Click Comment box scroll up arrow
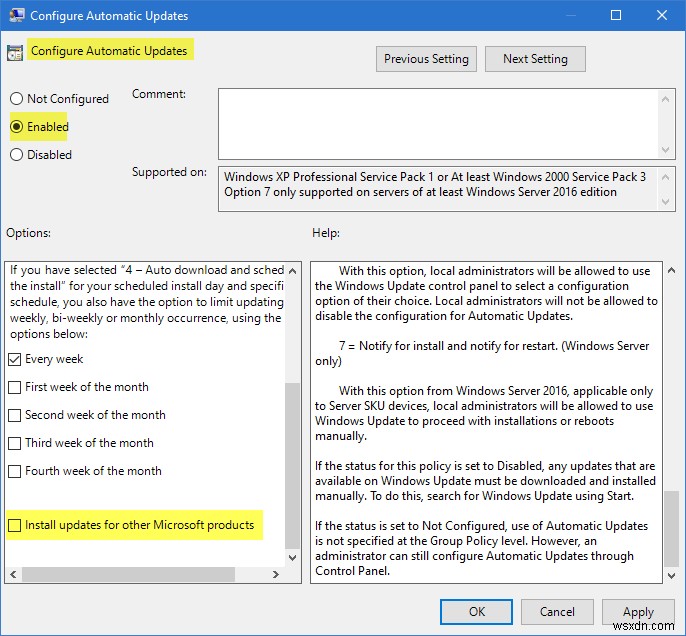Image resolution: width=686 pixels, height=636 pixels. pyautogui.click(x=665, y=99)
